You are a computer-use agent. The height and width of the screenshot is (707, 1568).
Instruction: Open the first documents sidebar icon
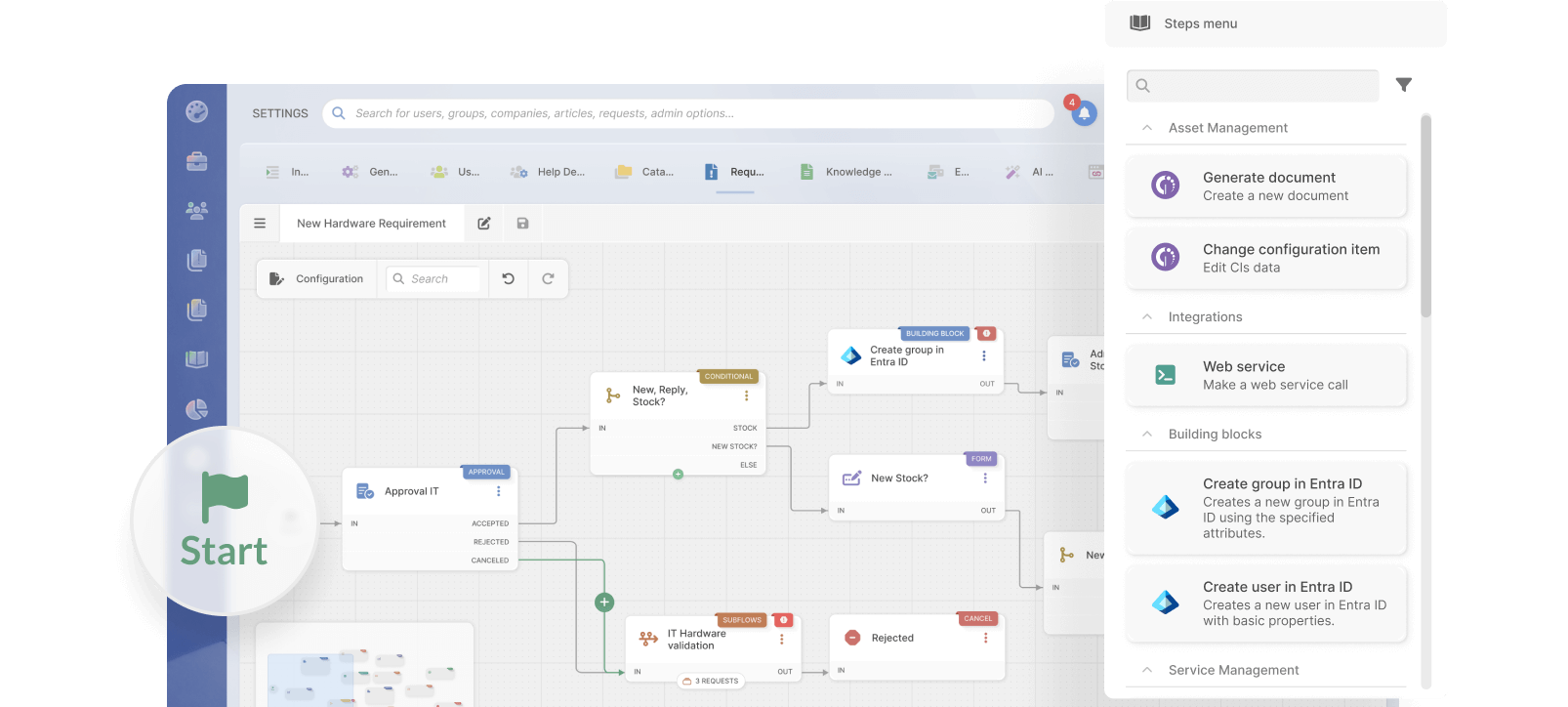(197, 260)
